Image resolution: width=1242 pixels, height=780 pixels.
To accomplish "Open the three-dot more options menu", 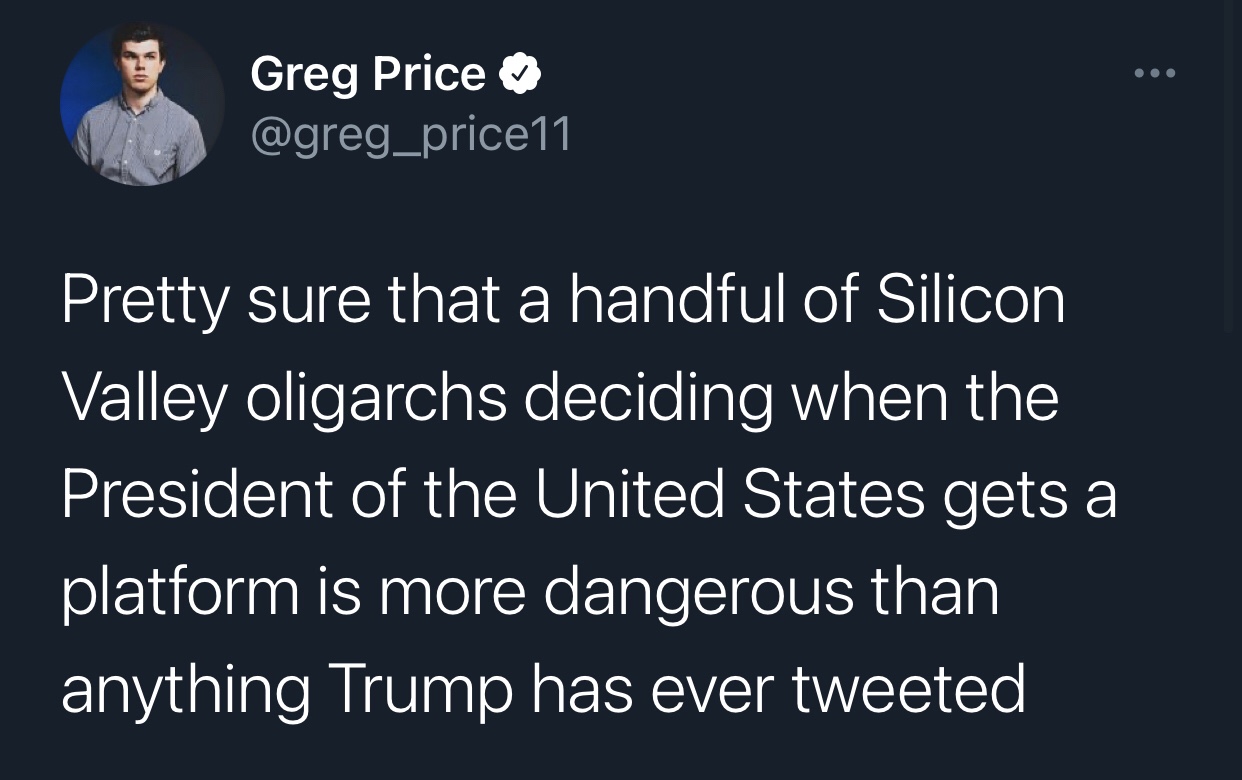I will tap(1156, 74).
